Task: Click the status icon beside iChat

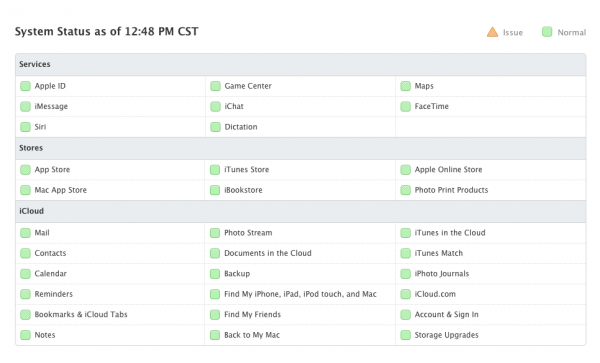Action: (x=215, y=106)
